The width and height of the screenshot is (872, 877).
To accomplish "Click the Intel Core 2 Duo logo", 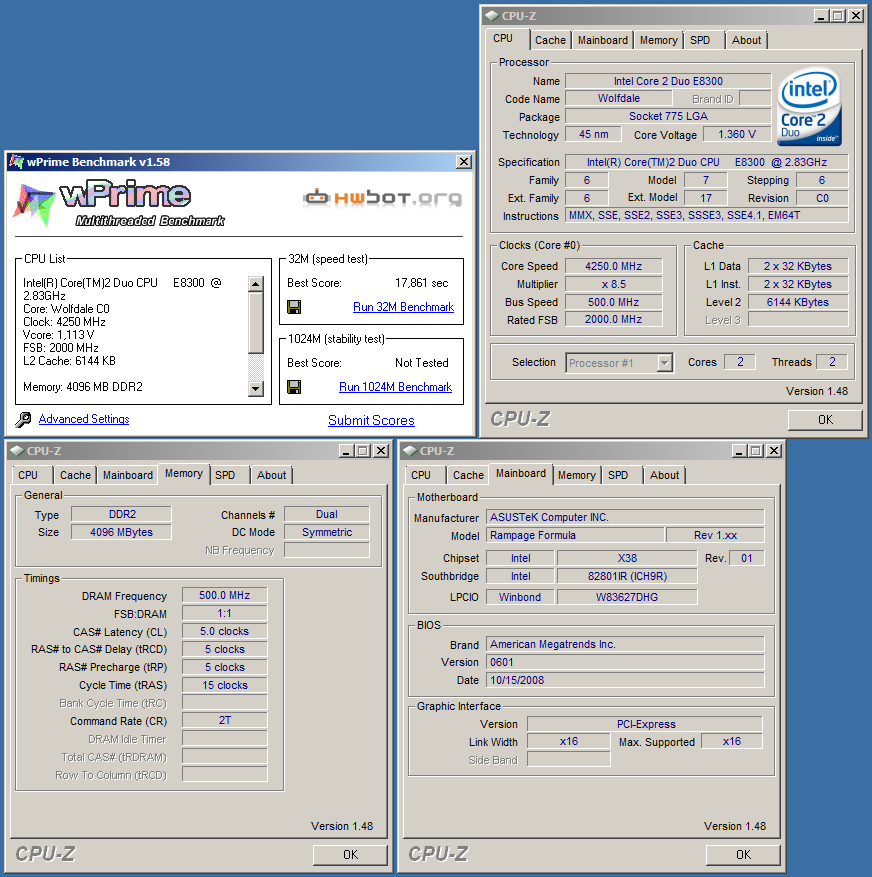I will click(810, 106).
